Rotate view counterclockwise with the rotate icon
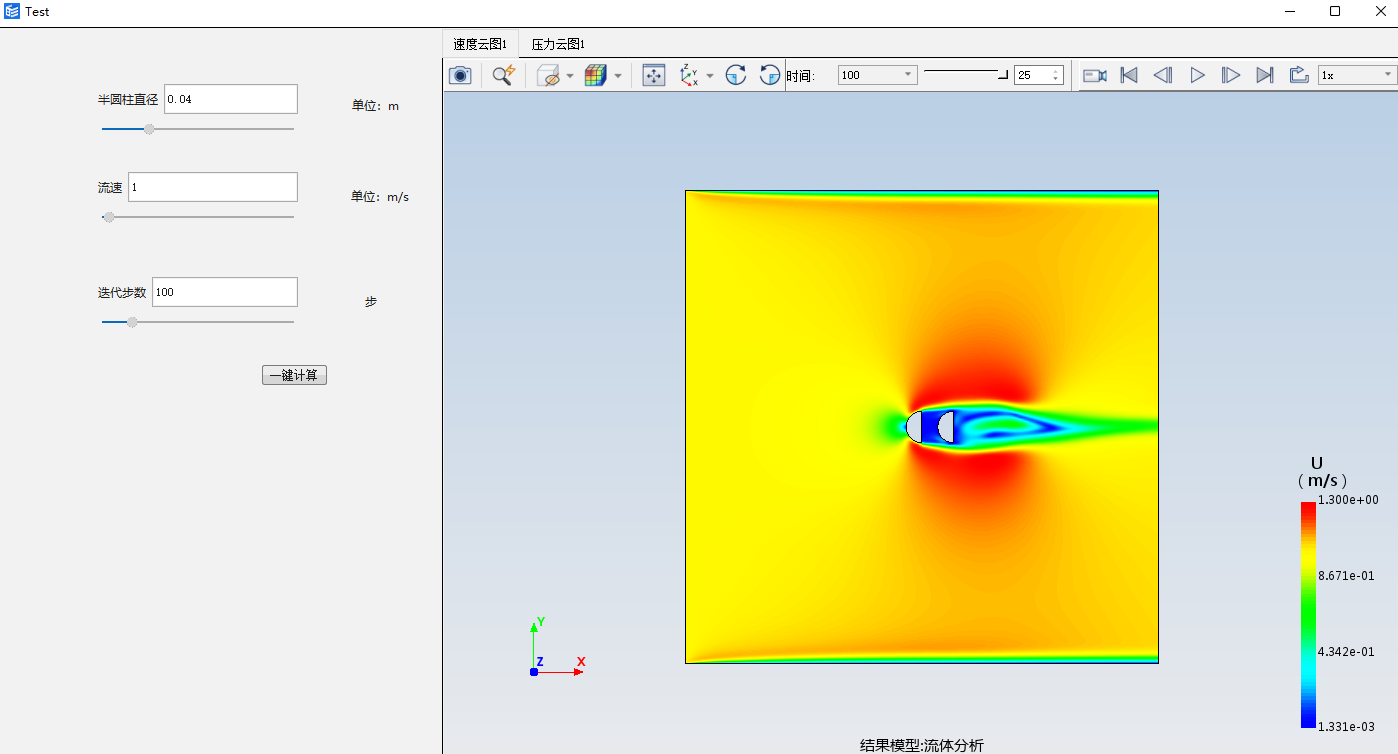This screenshot has width=1398, height=754. coord(770,75)
